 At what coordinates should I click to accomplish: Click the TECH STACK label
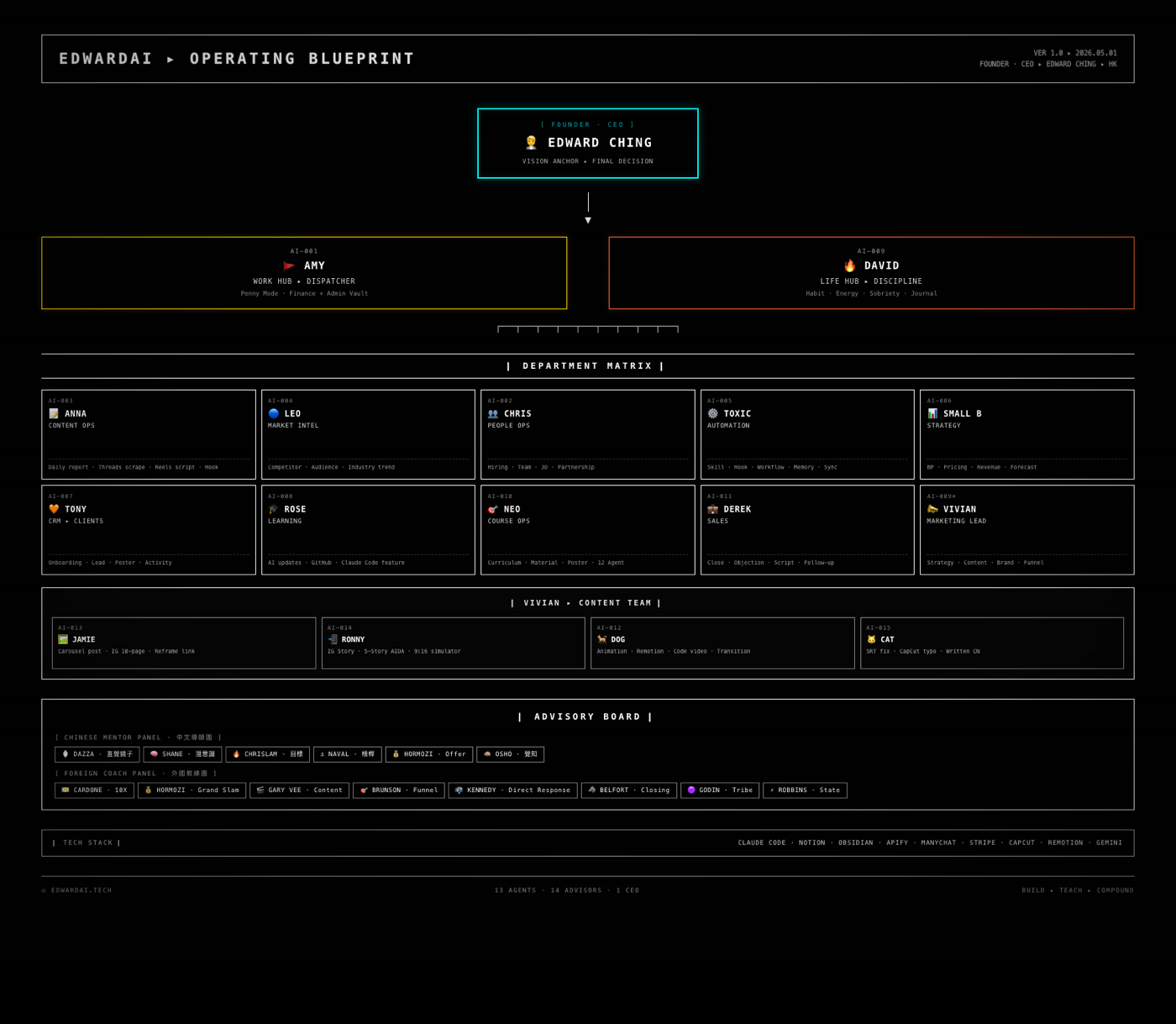tap(87, 843)
